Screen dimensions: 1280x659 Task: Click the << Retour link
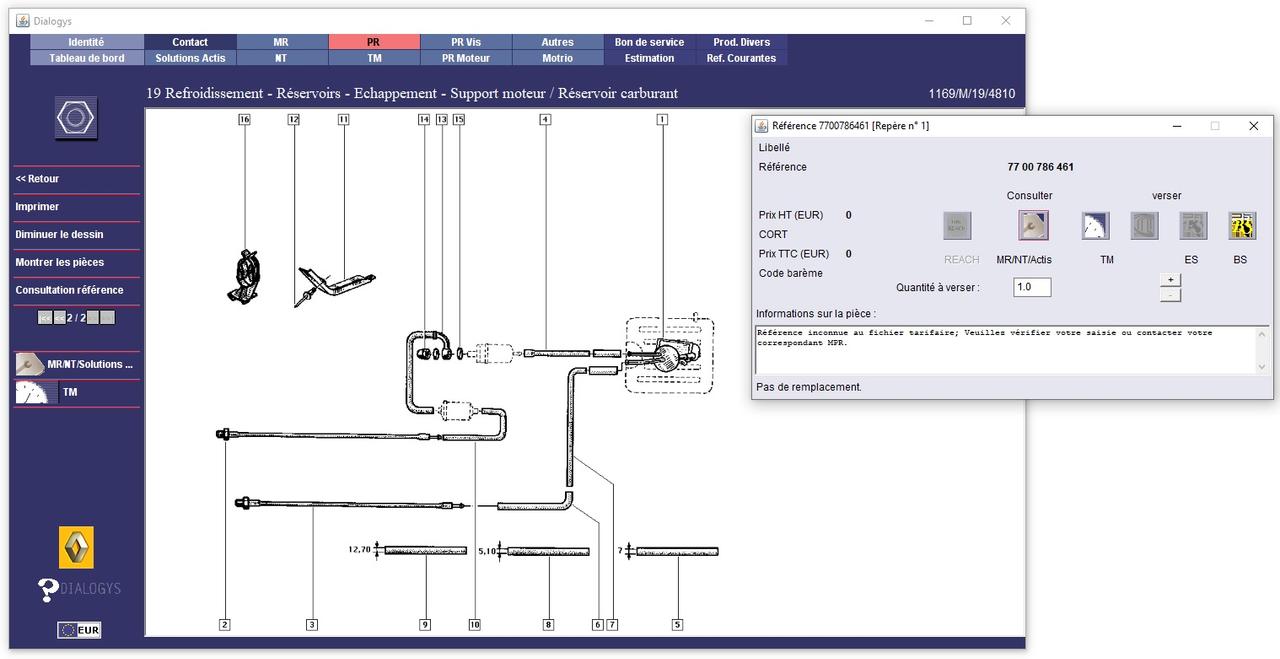click(37, 179)
